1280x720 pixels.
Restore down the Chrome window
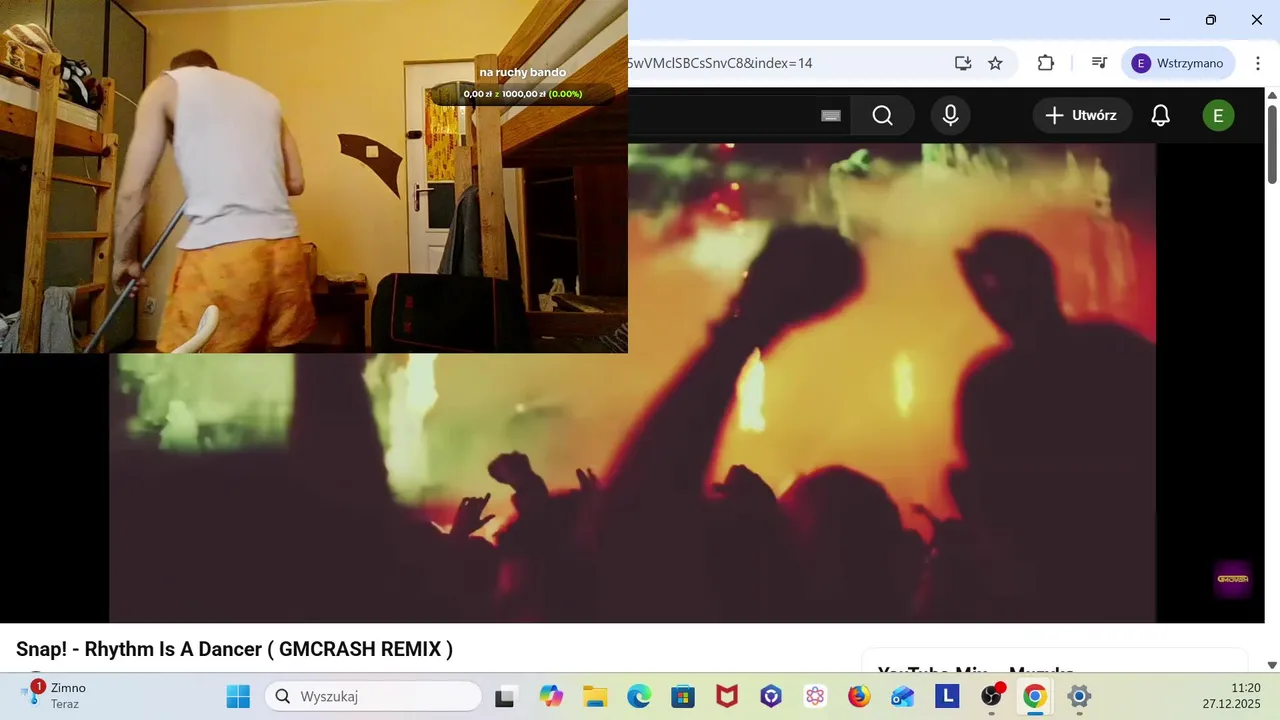click(x=1211, y=20)
